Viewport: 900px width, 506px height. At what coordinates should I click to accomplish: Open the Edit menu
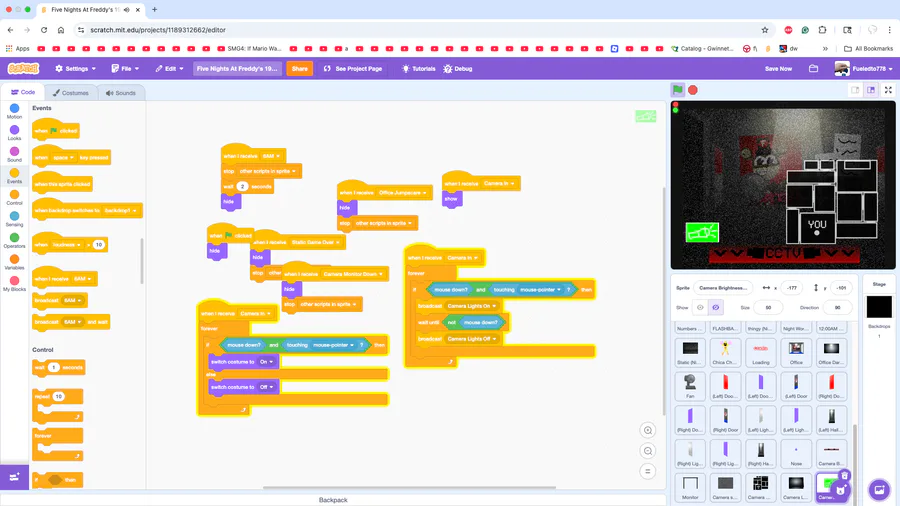(x=169, y=68)
